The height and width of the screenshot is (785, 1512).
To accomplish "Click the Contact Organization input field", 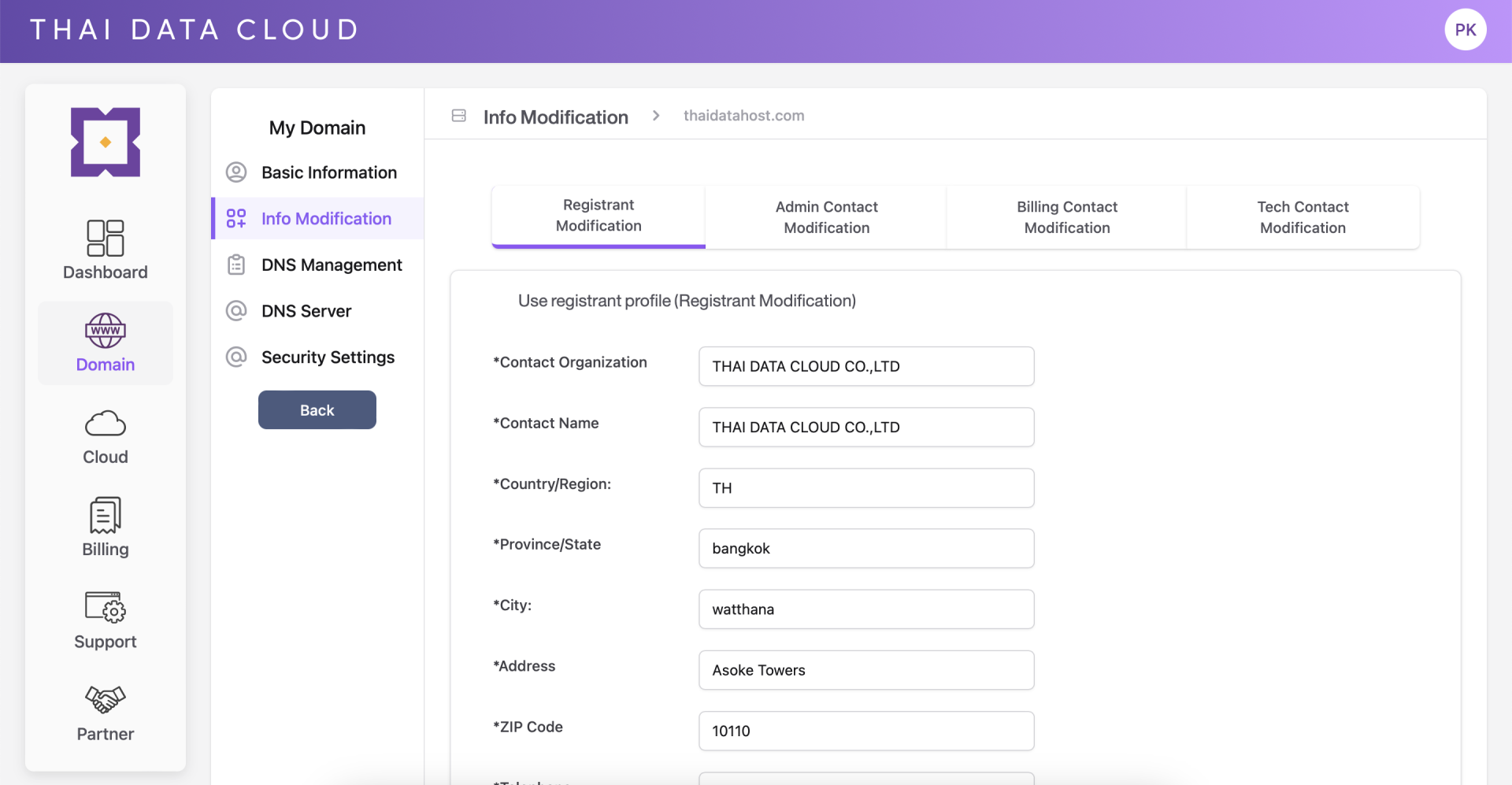I will coord(865,366).
